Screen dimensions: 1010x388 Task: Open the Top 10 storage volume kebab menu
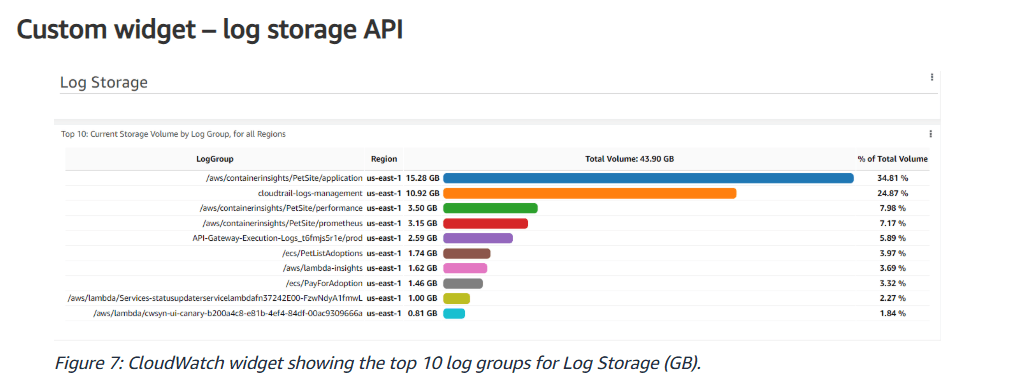pos(931,134)
